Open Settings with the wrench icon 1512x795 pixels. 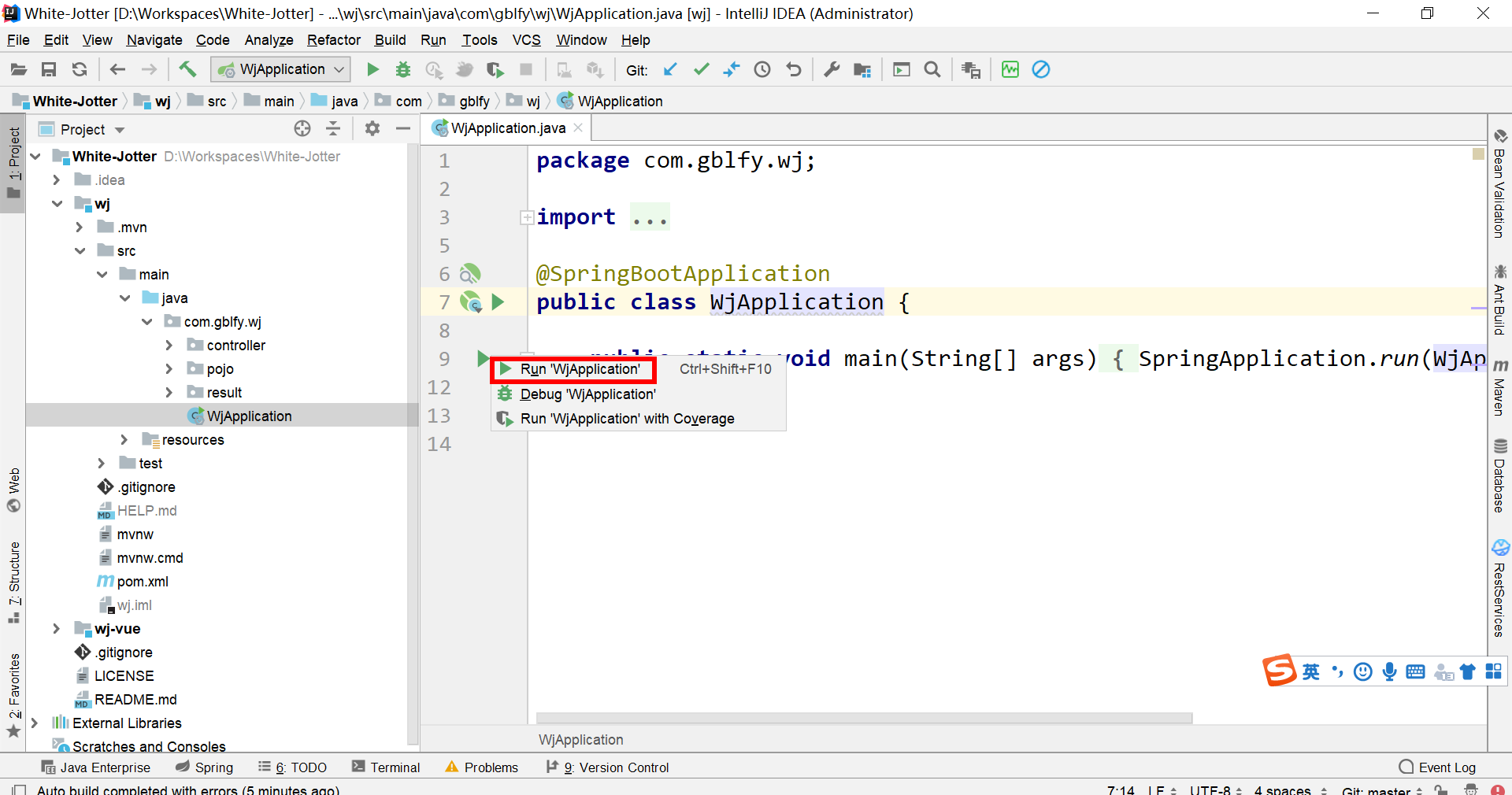coord(832,70)
